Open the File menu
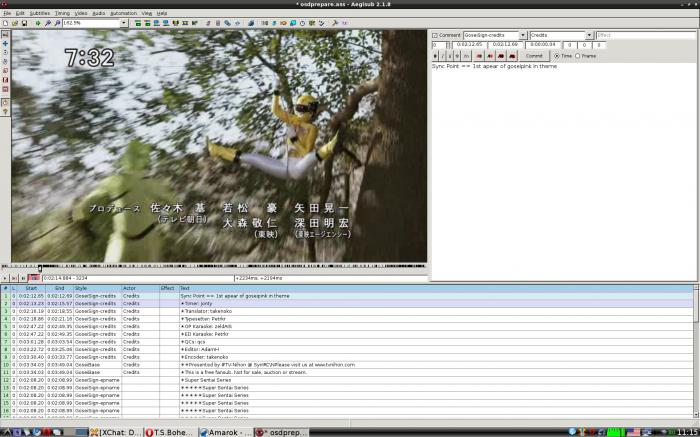 coord(7,13)
